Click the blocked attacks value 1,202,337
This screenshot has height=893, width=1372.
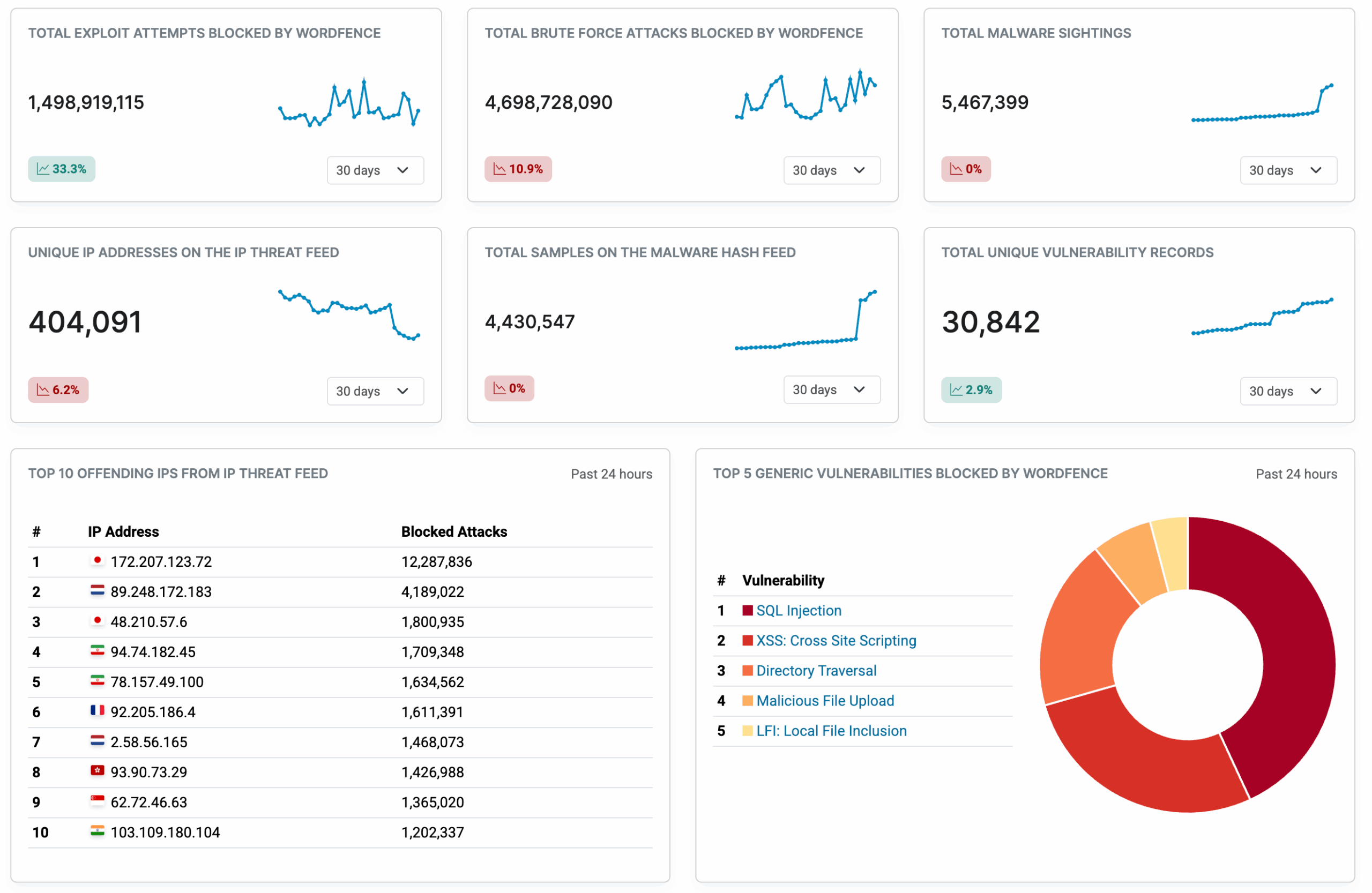coord(433,832)
